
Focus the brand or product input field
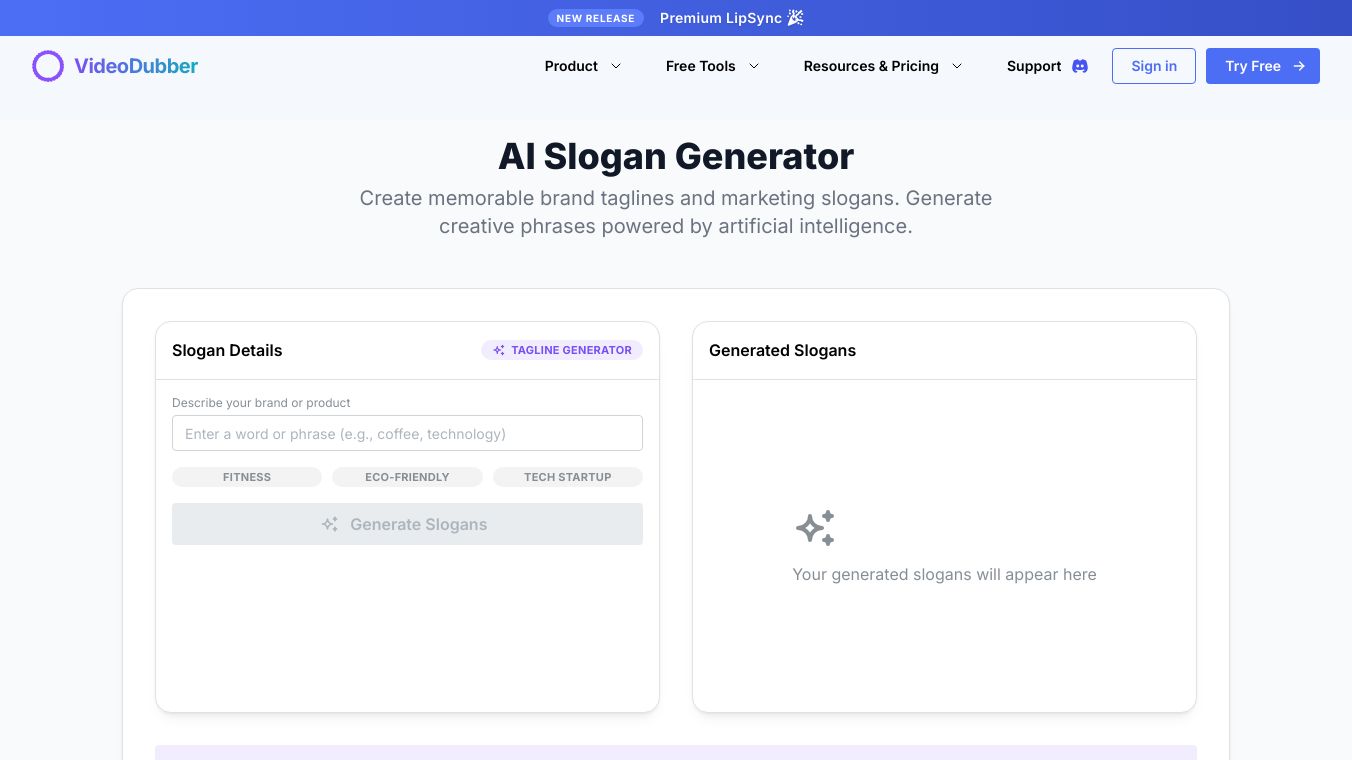click(407, 434)
